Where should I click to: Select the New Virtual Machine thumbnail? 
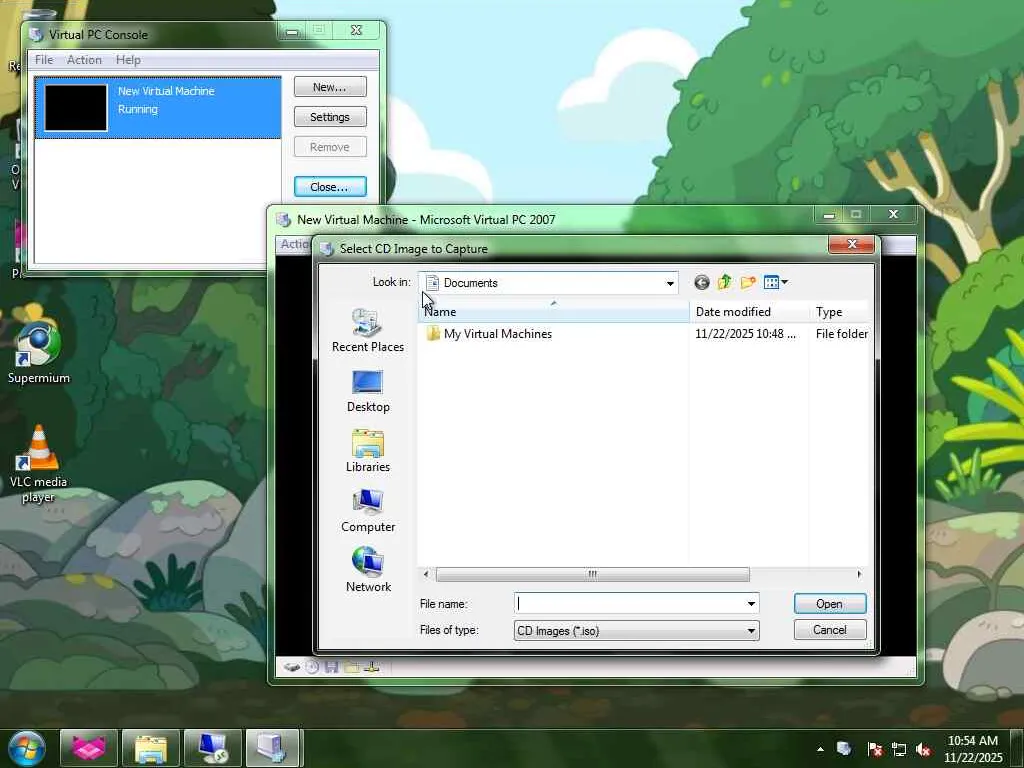tap(76, 108)
